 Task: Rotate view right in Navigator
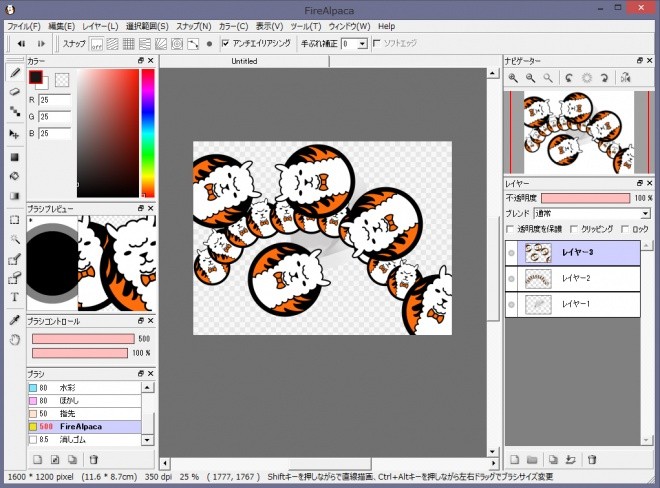coord(604,78)
